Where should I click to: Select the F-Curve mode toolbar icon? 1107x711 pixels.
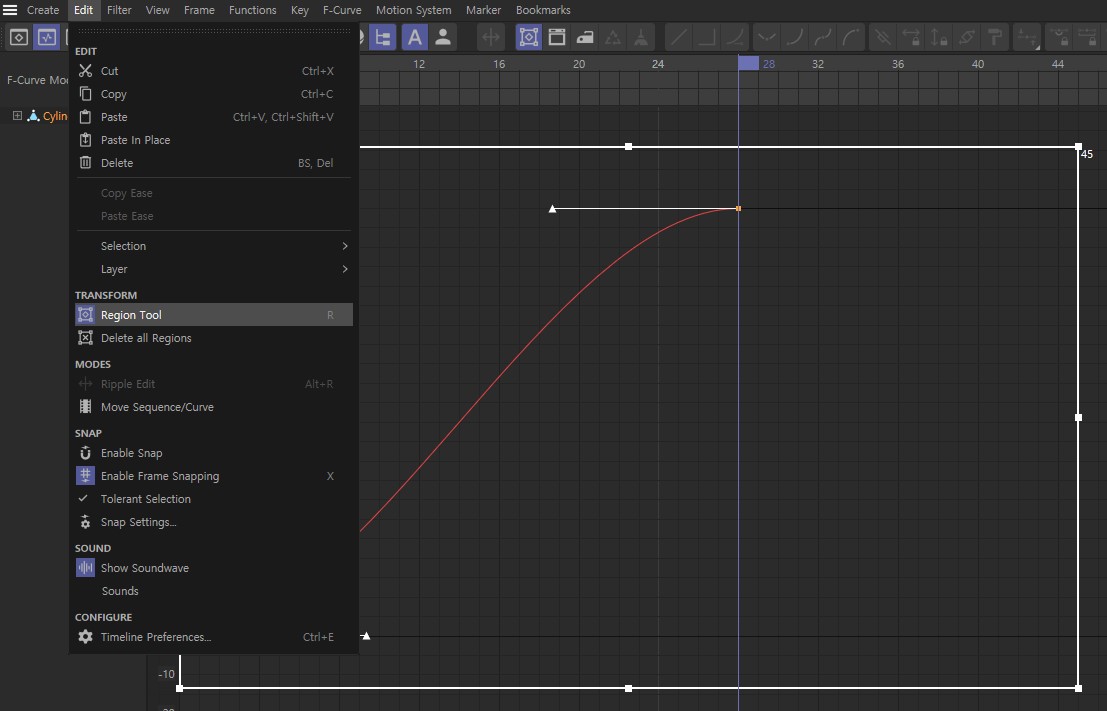(x=47, y=37)
